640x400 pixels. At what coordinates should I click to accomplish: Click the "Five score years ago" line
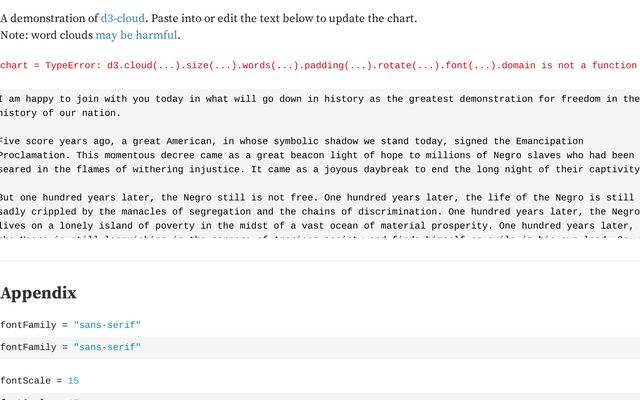pos(300,141)
